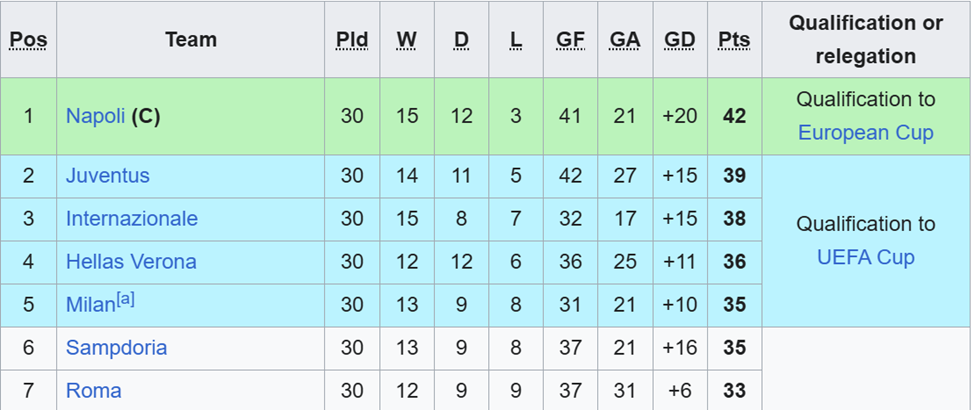The image size is (975, 410).
Task: Click the Pos column header
Action: (28, 40)
